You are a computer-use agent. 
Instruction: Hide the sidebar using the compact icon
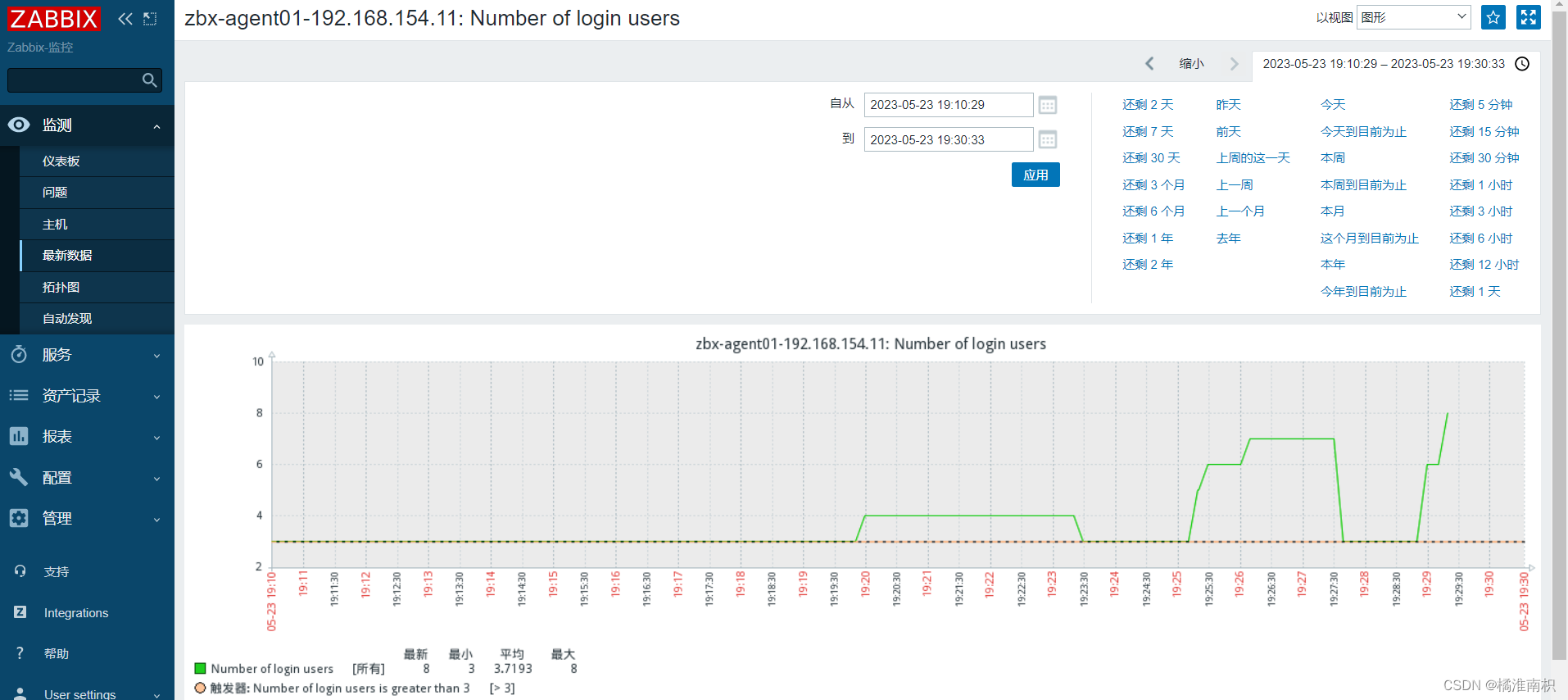150,18
